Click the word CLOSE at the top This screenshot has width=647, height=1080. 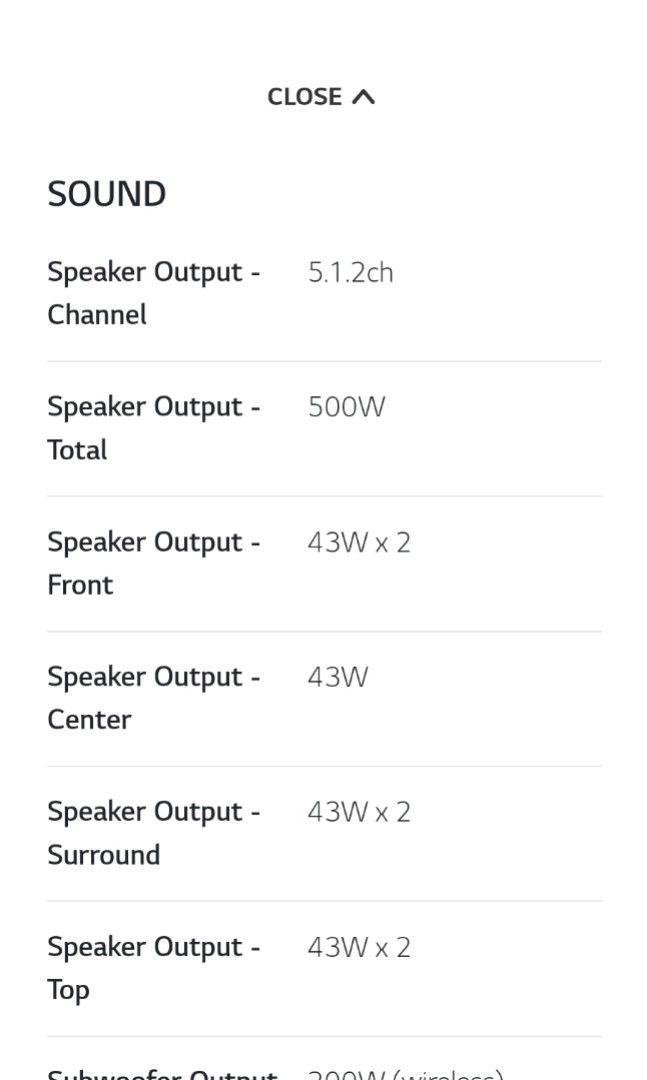point(306,96)
